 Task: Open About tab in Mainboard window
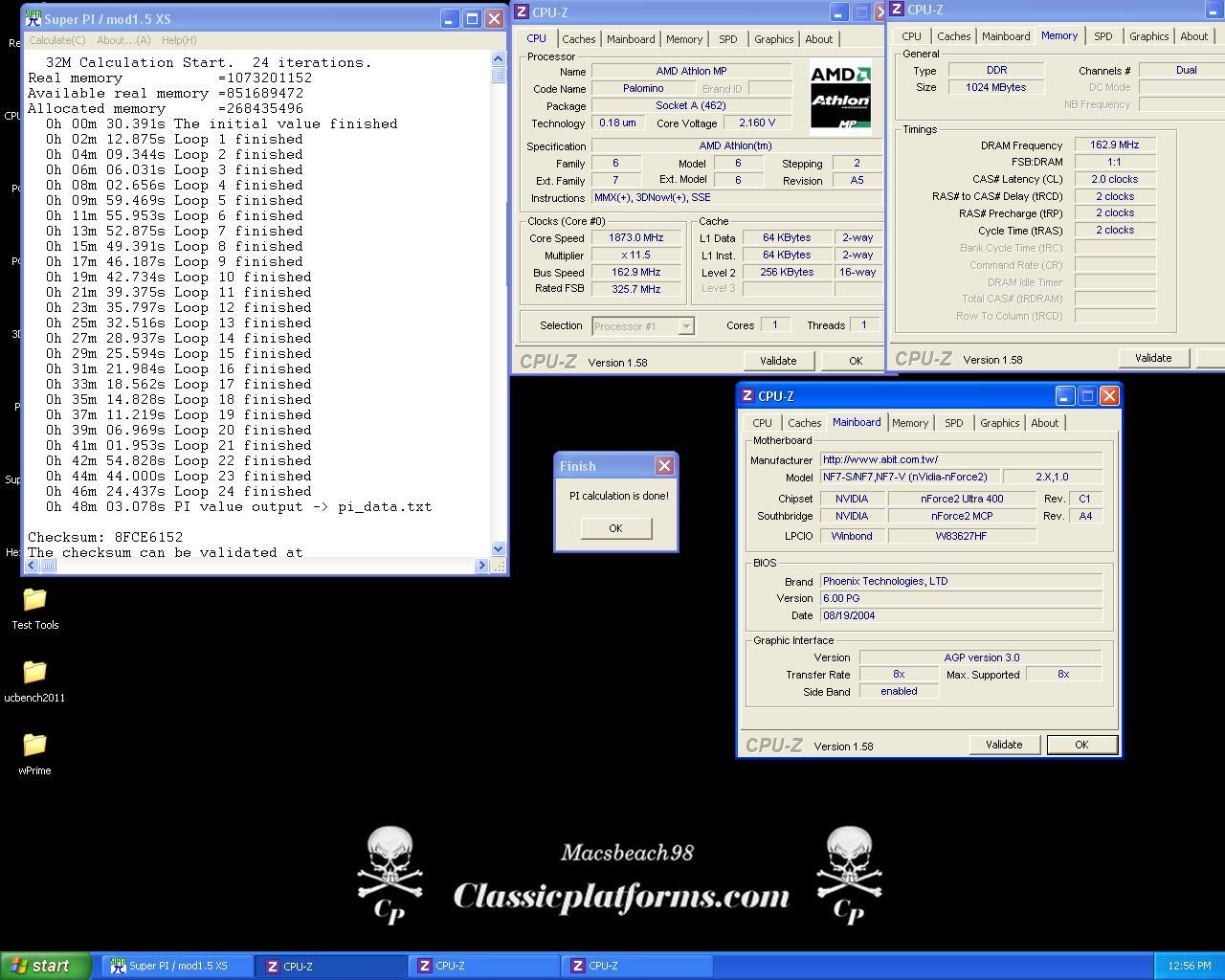click(x=1044, y=423)
